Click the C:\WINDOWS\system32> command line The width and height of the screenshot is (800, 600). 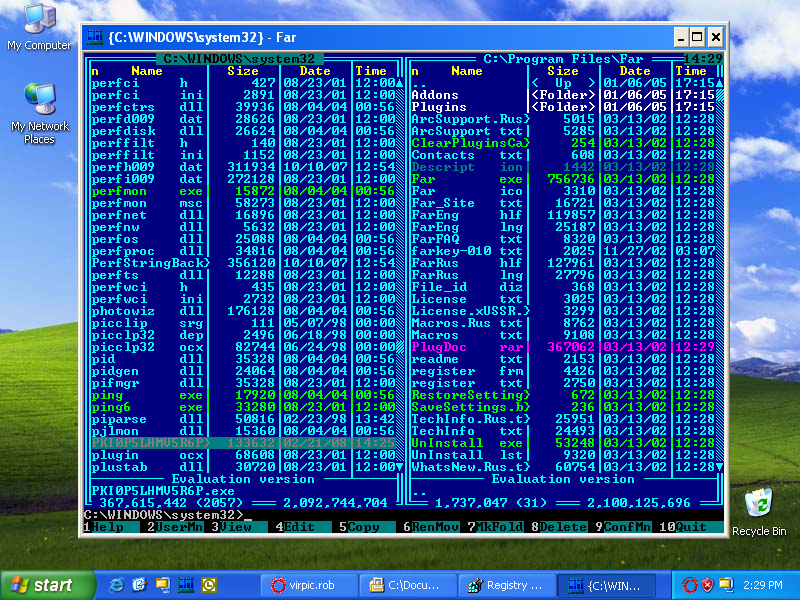403,514
